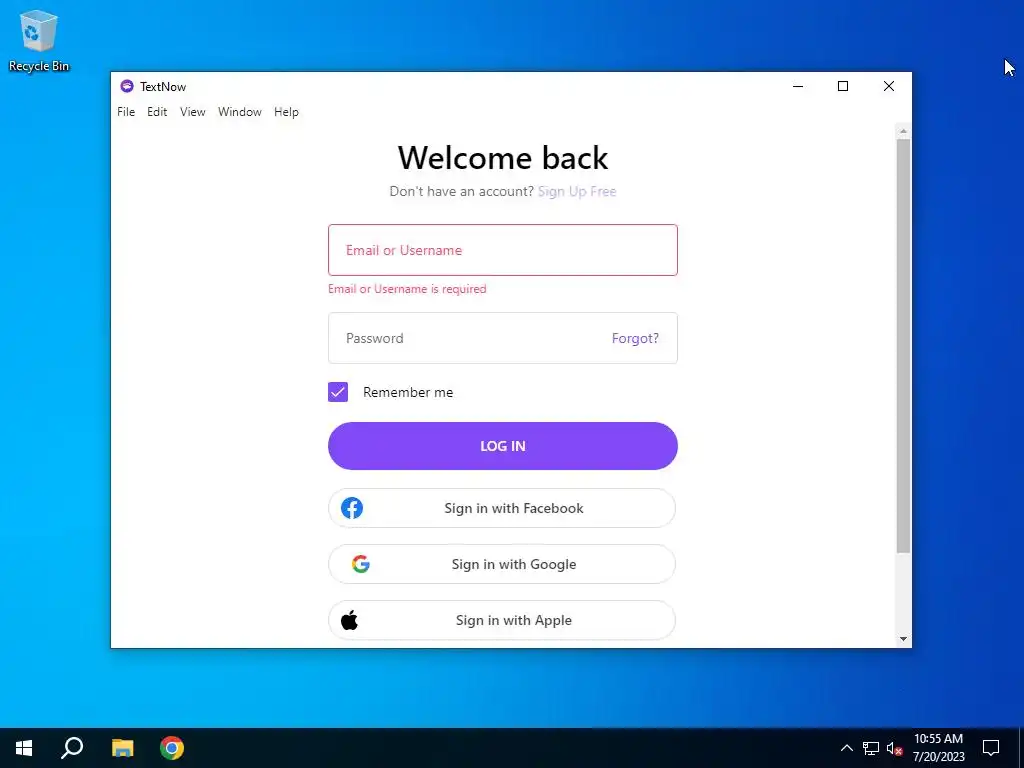Click the Forgot? password link
Screen dimensions: 1024x768
point(635,338)
